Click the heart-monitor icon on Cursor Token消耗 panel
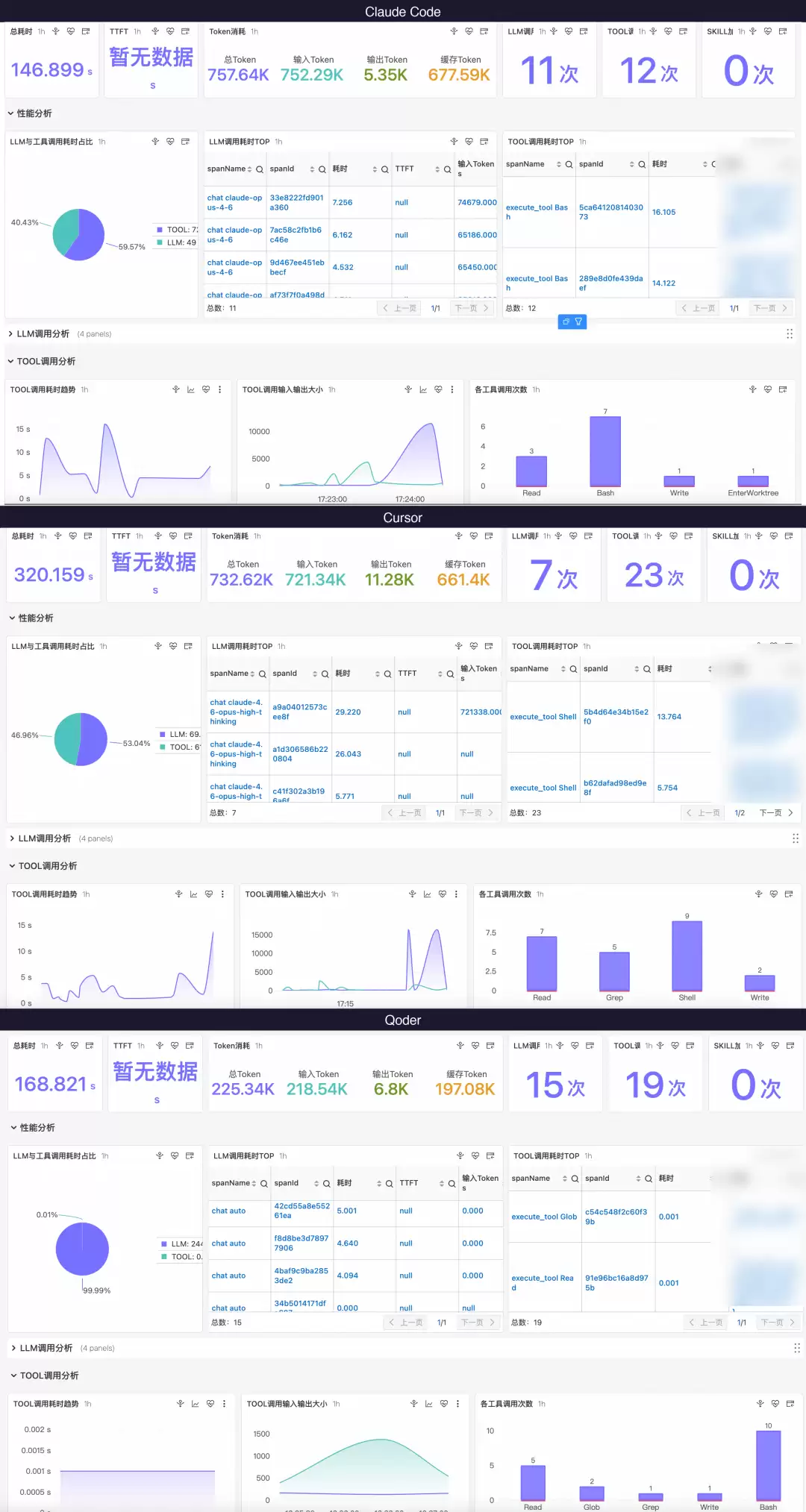The image size is (806, 1512). point(473,536)
